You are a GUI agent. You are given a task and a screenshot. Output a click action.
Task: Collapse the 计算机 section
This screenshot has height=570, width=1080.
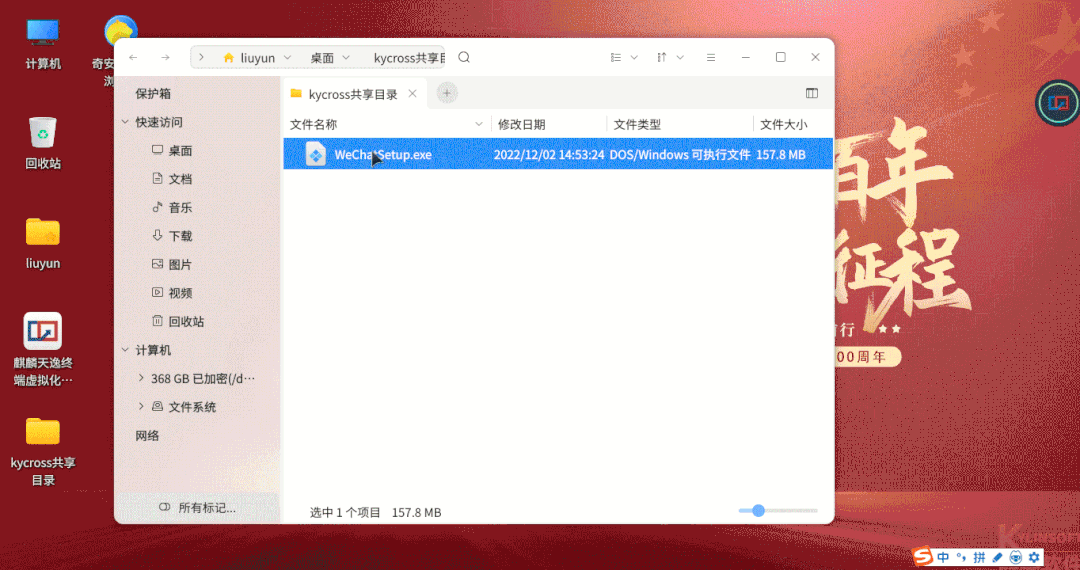(125, 350)
